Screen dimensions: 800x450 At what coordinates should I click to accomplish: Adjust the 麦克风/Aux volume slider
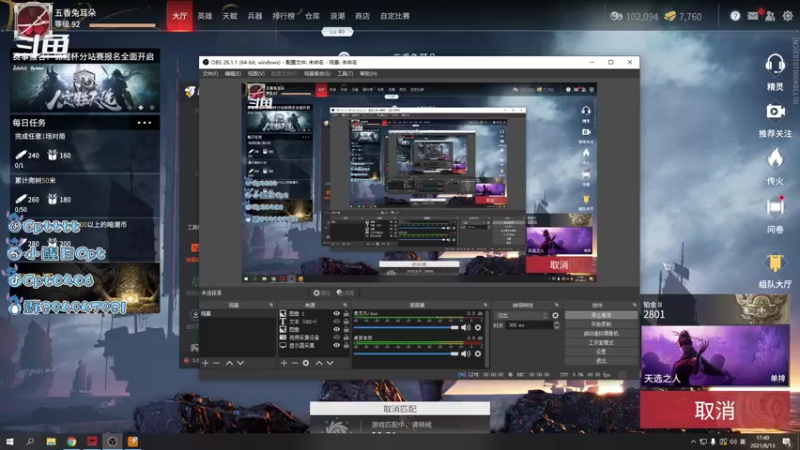406,328
